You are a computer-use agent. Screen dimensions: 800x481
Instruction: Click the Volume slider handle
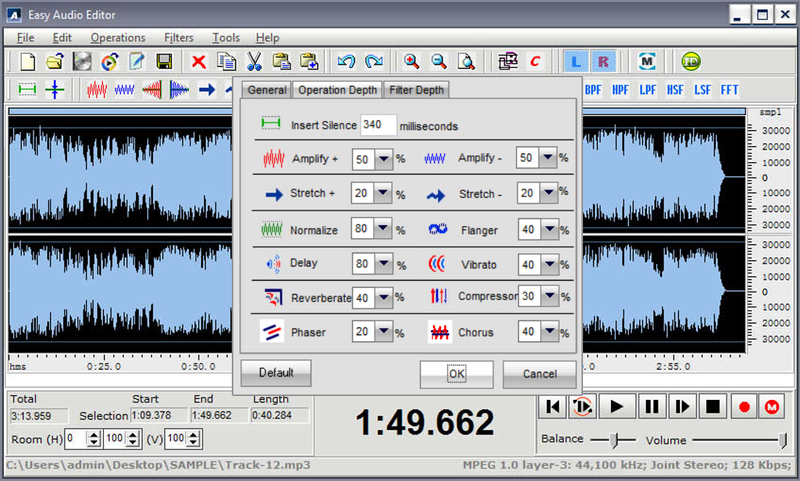coord(783,440)
